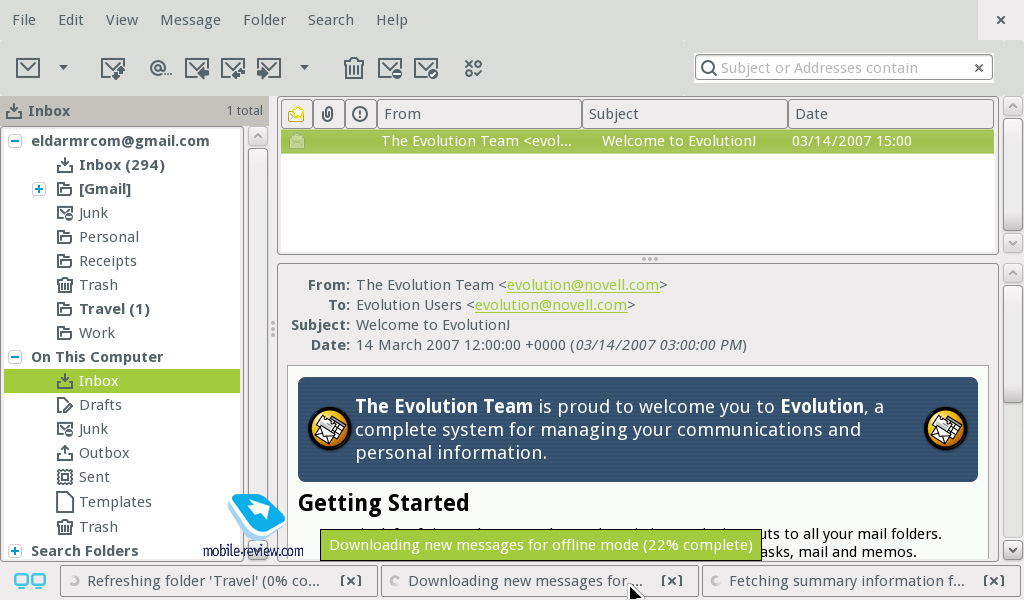Click the search magnifier icon
The image size is (1024, 600).
(x=708, y=68)
